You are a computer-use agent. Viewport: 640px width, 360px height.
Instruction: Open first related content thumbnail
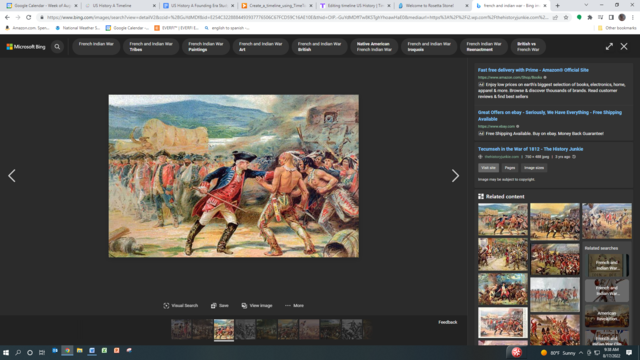click(x=503, y=219)
